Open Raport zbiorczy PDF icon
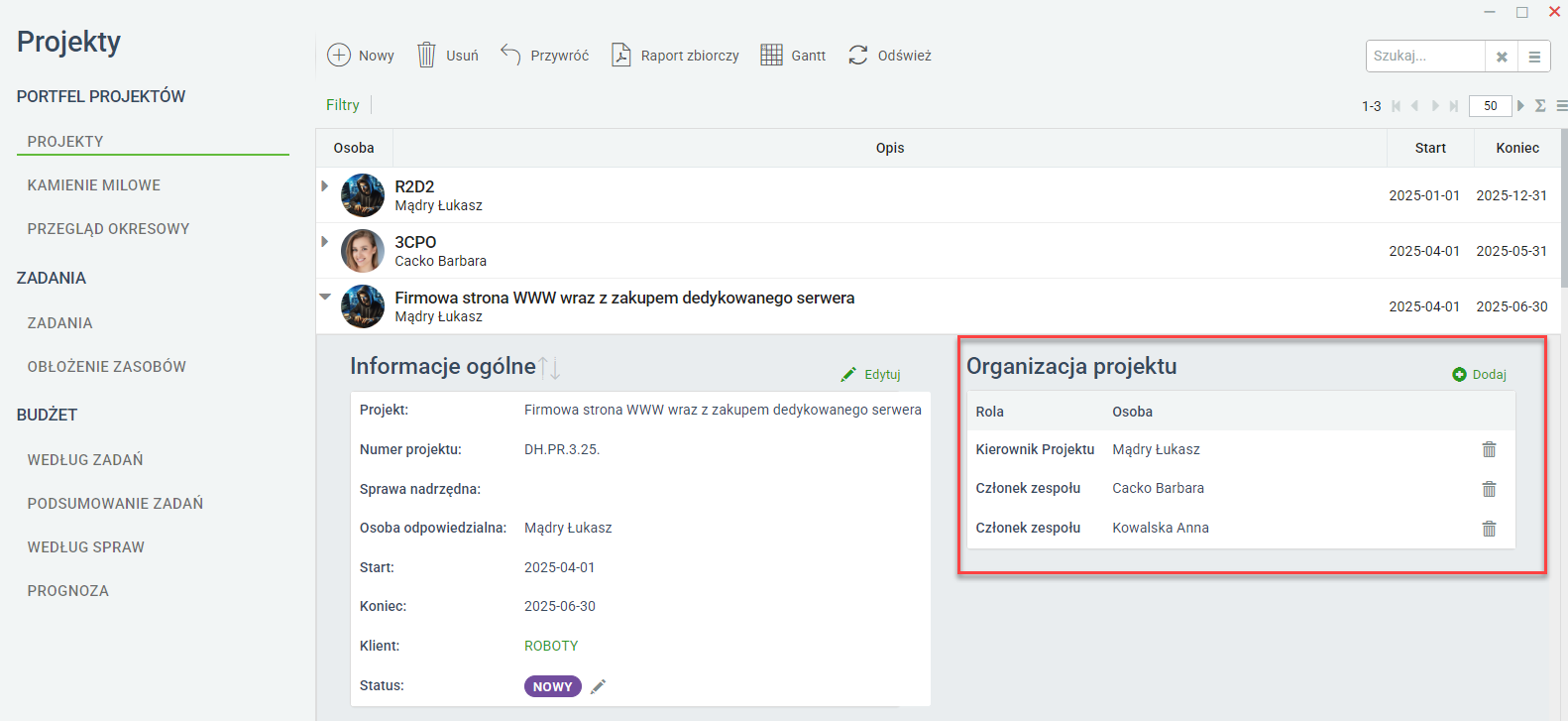This screenshot has height=721, width=1568. [621, 55]
